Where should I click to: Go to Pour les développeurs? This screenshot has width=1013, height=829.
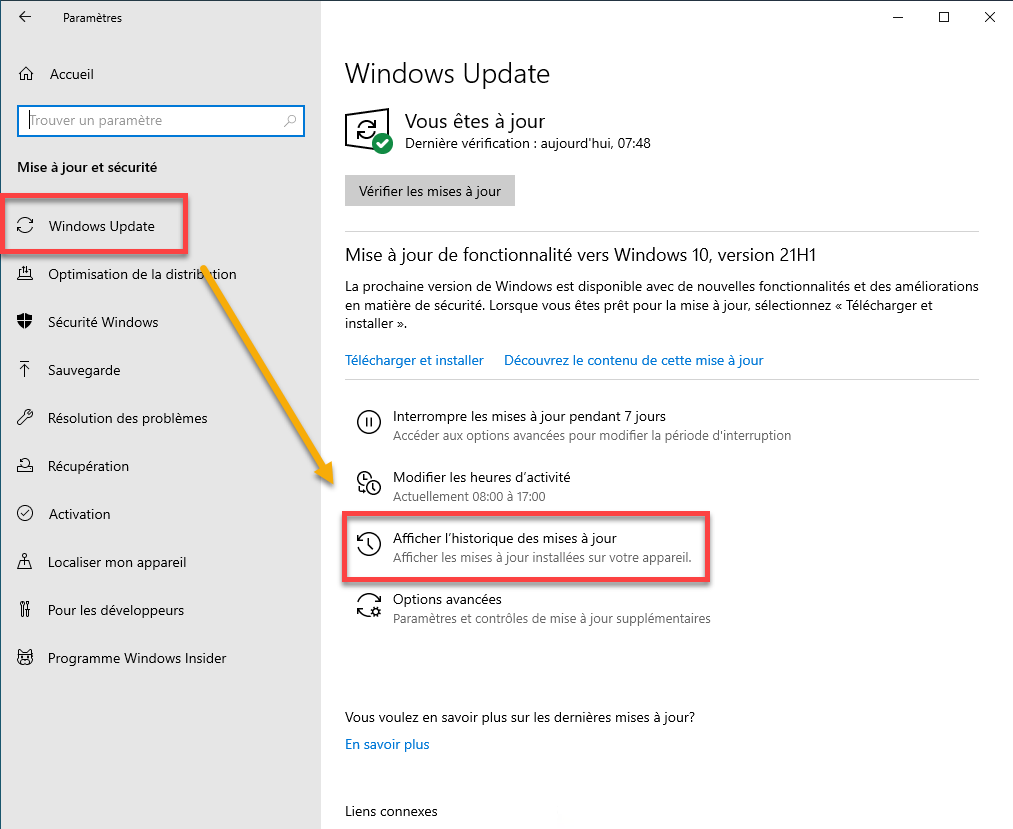pos(116,610)
